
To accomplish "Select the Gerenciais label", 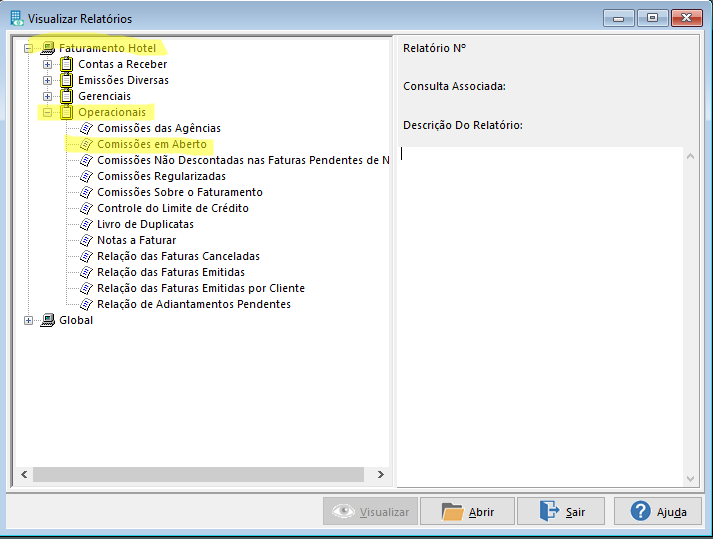I will (104, 96).
